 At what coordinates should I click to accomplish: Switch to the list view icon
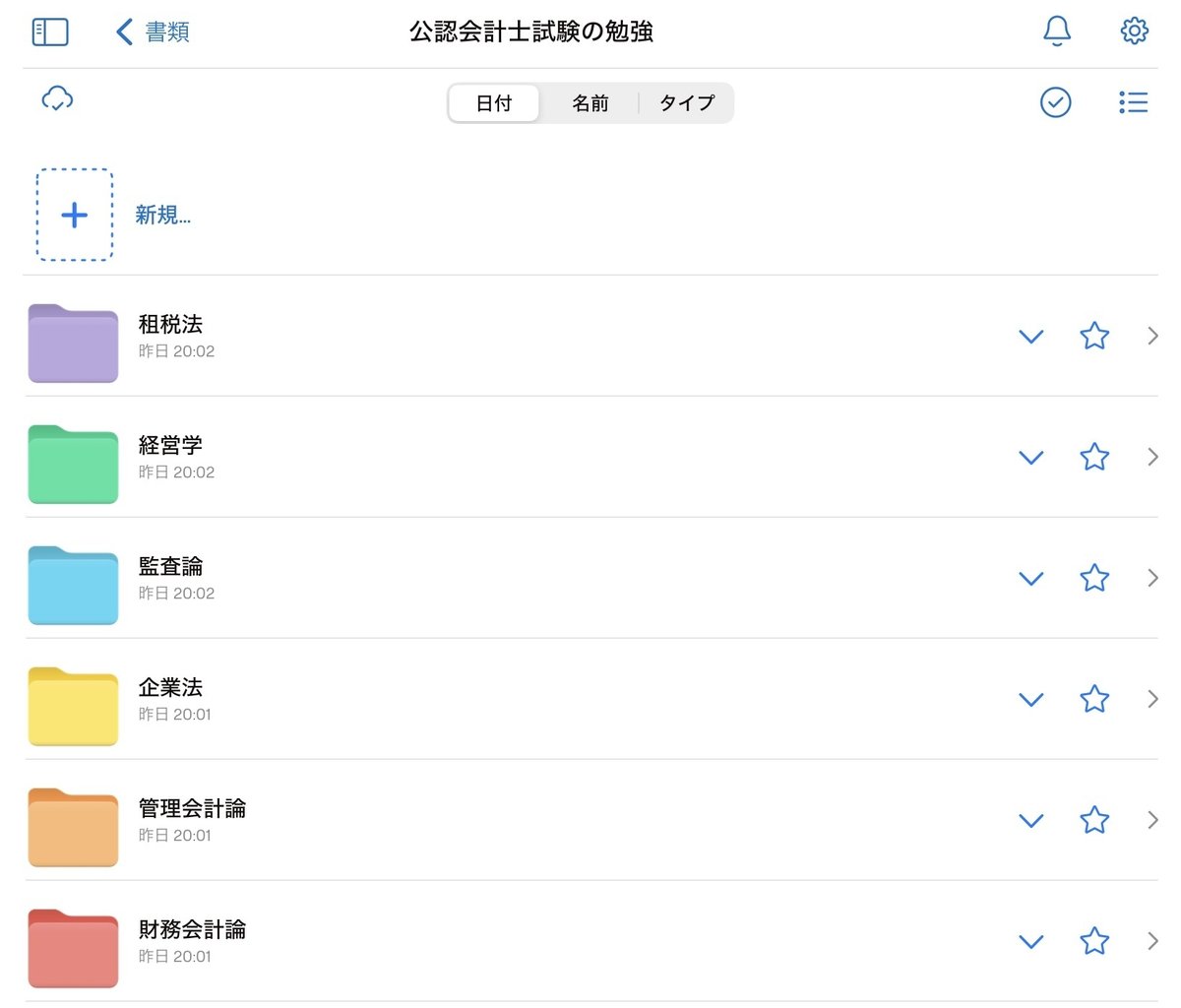click(x=1134, y=102)
